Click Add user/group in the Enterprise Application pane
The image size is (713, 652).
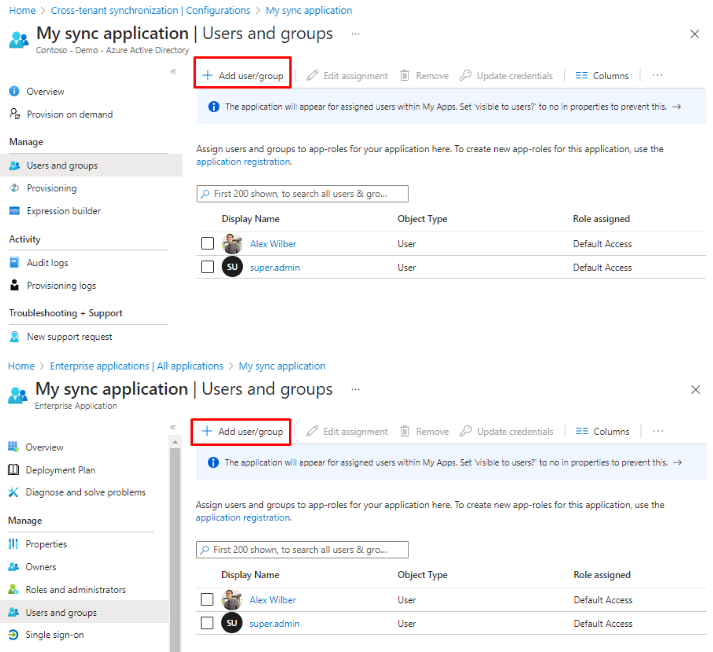(241, 432)
